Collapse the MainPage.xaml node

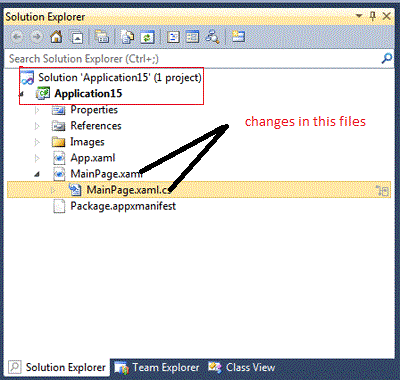(38, 174)
